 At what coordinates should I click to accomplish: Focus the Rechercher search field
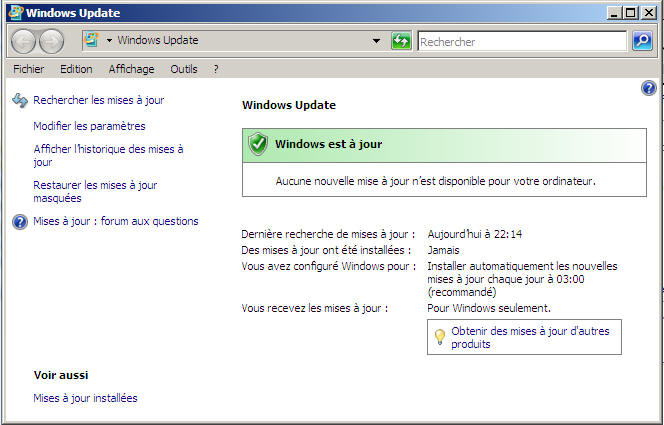coord(522,41)
